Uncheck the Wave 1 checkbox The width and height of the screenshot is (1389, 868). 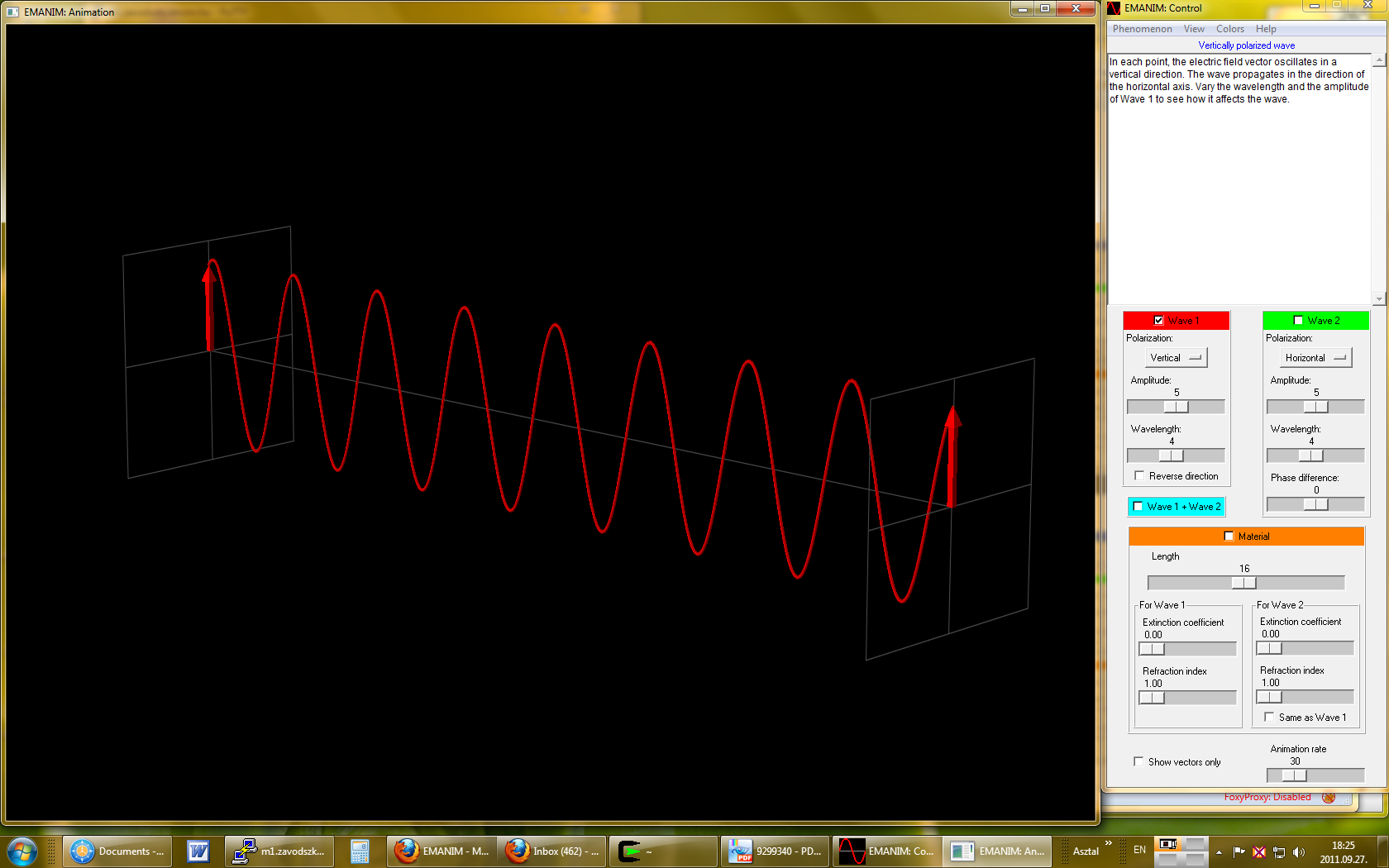[1158, 321]
